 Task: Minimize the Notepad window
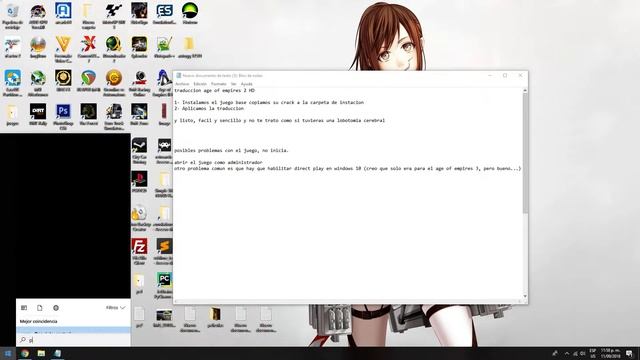[490, 76]
